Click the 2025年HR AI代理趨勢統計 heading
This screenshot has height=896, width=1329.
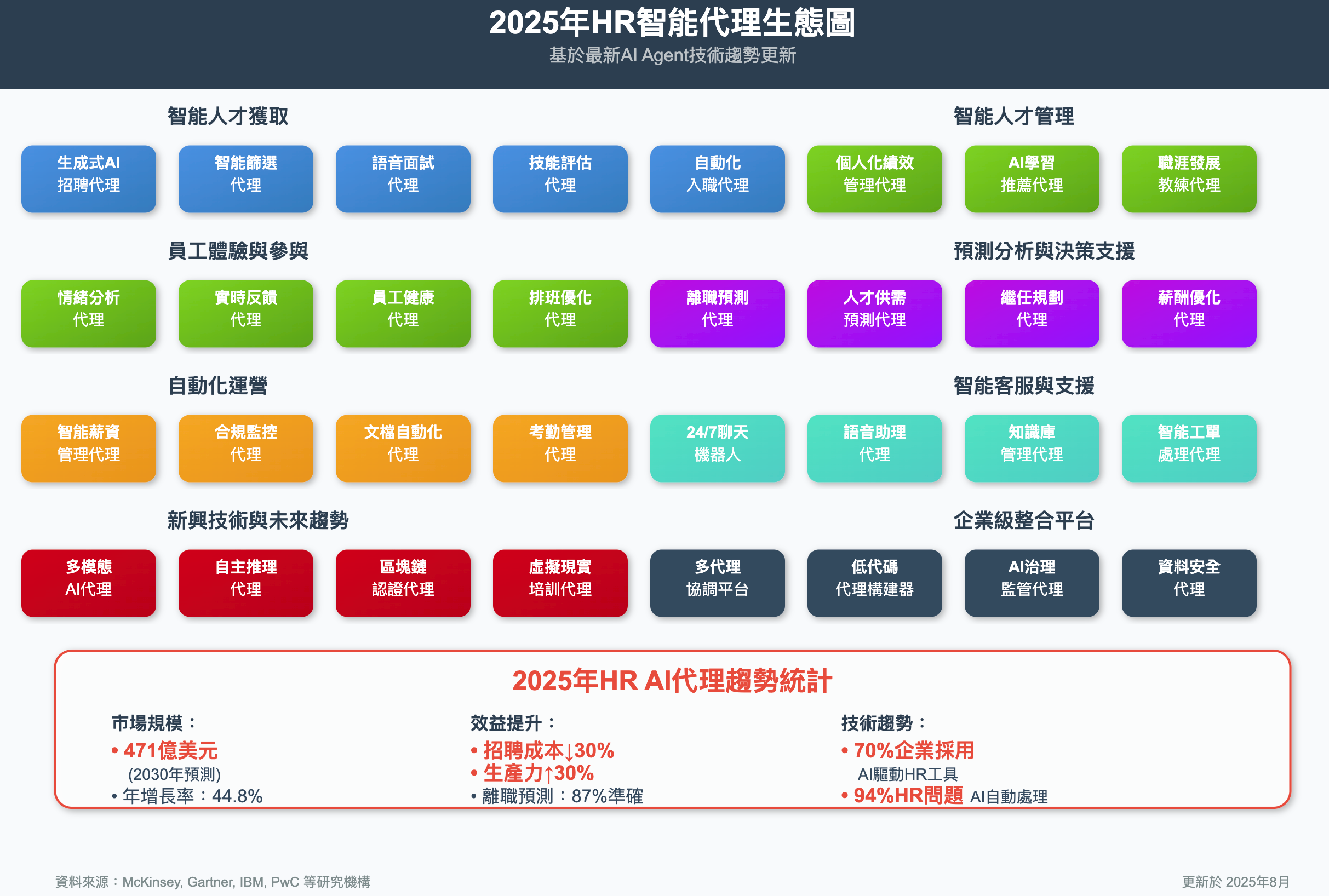672,681
